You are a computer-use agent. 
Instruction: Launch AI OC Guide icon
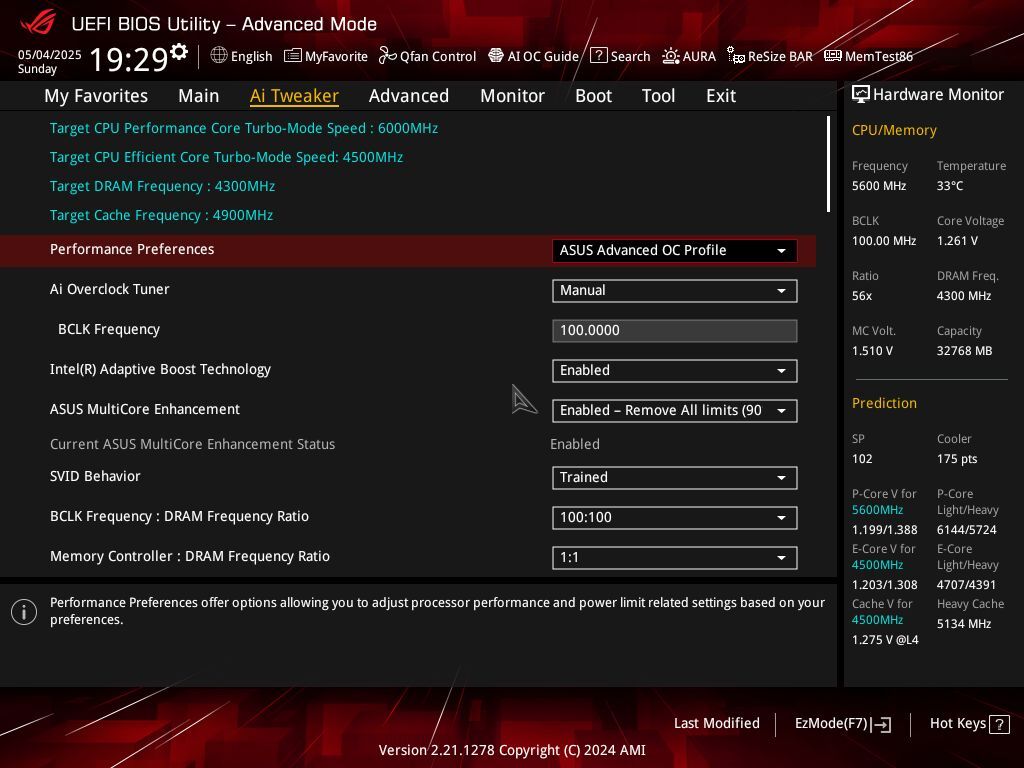click(x=496, y=56)
